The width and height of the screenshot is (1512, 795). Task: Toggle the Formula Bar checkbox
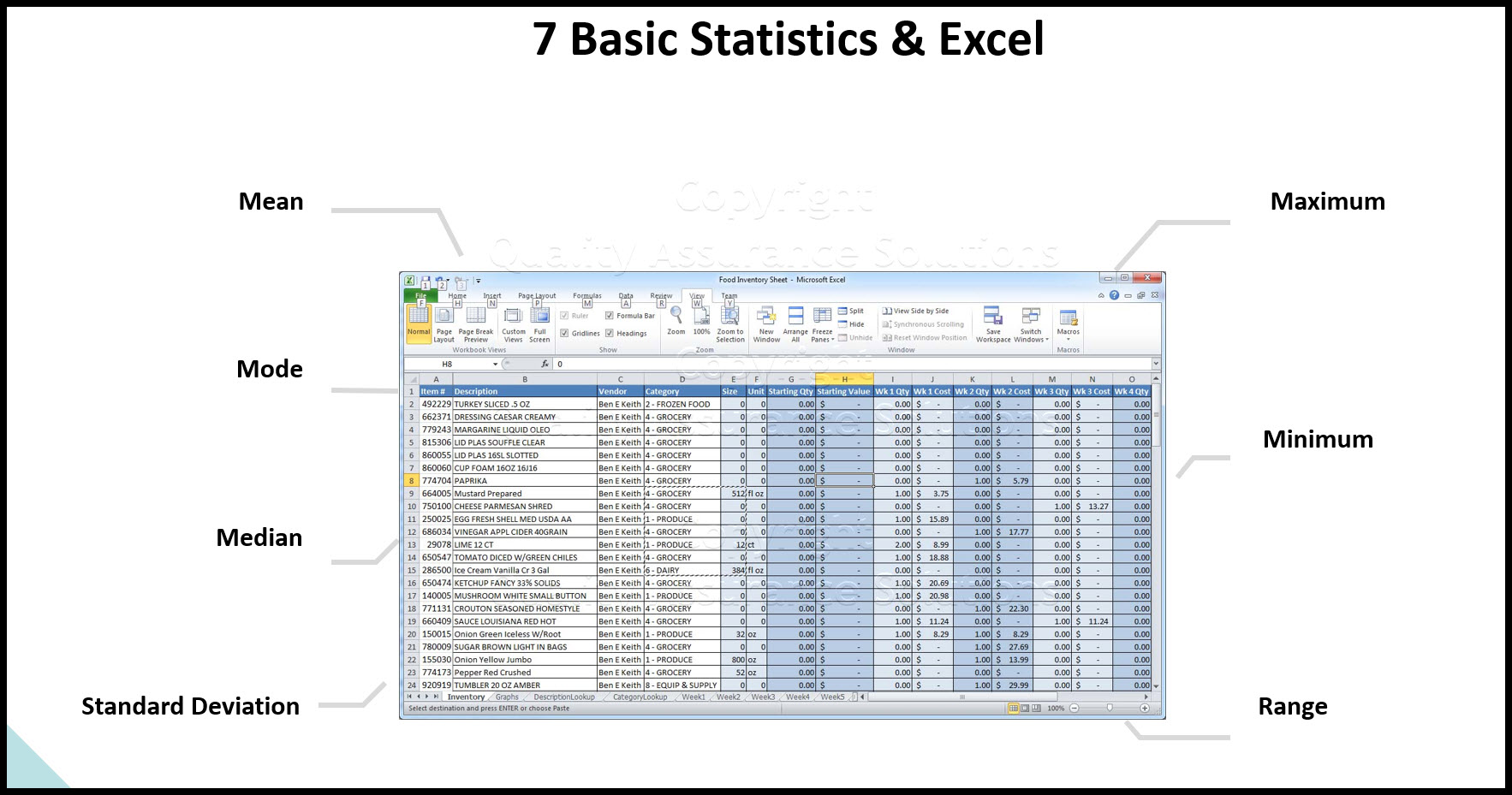(609, 316)
